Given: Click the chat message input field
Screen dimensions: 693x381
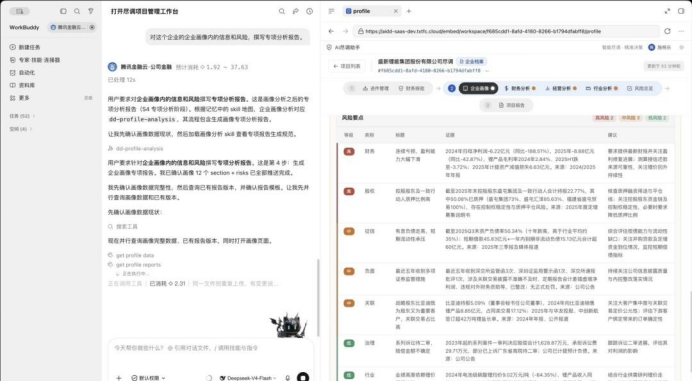Looking at the screenshot, I should point(210,348).
